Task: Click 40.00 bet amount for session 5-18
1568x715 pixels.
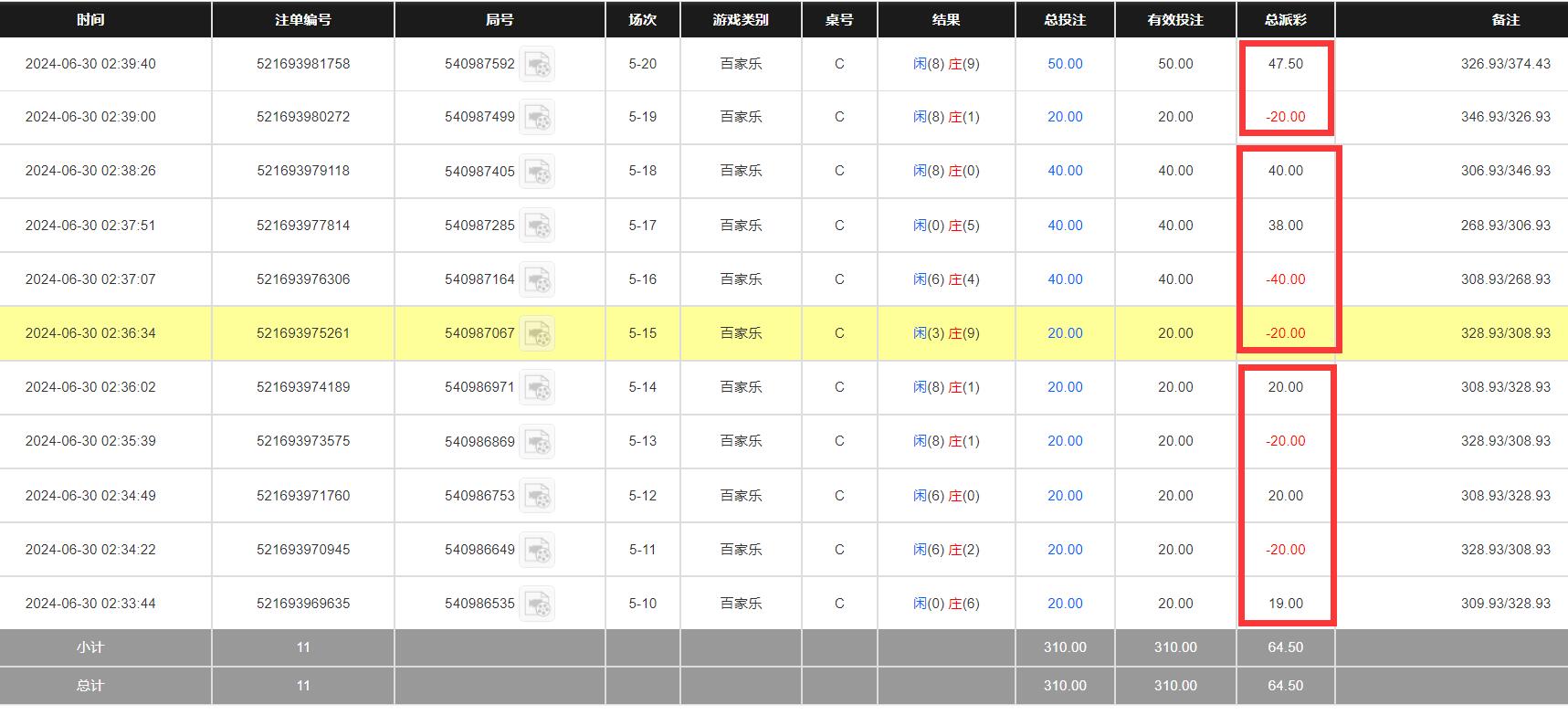Action: pos(1065,171)
